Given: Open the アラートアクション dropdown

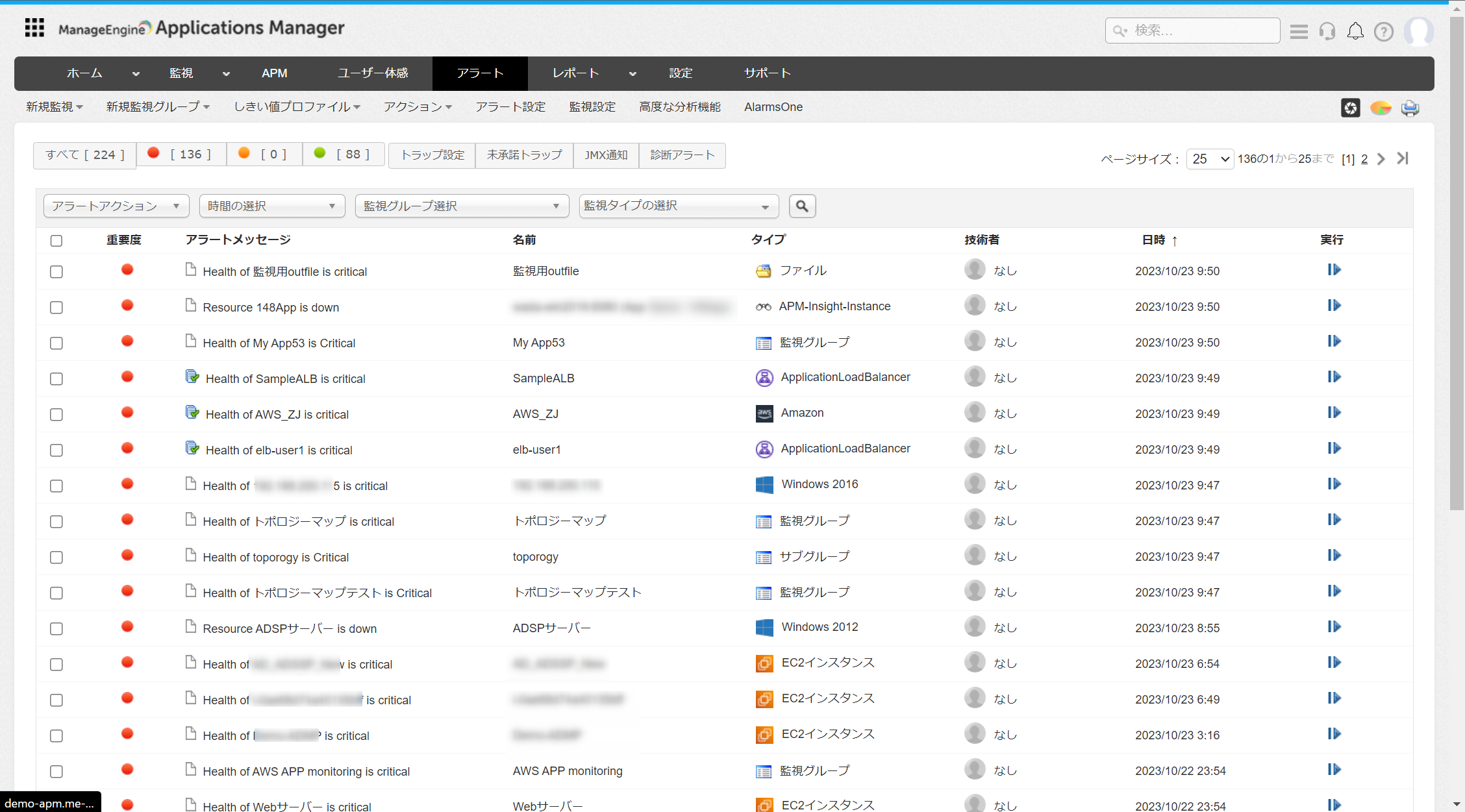Looking at the screenshot, I should [x=116, y=206].
